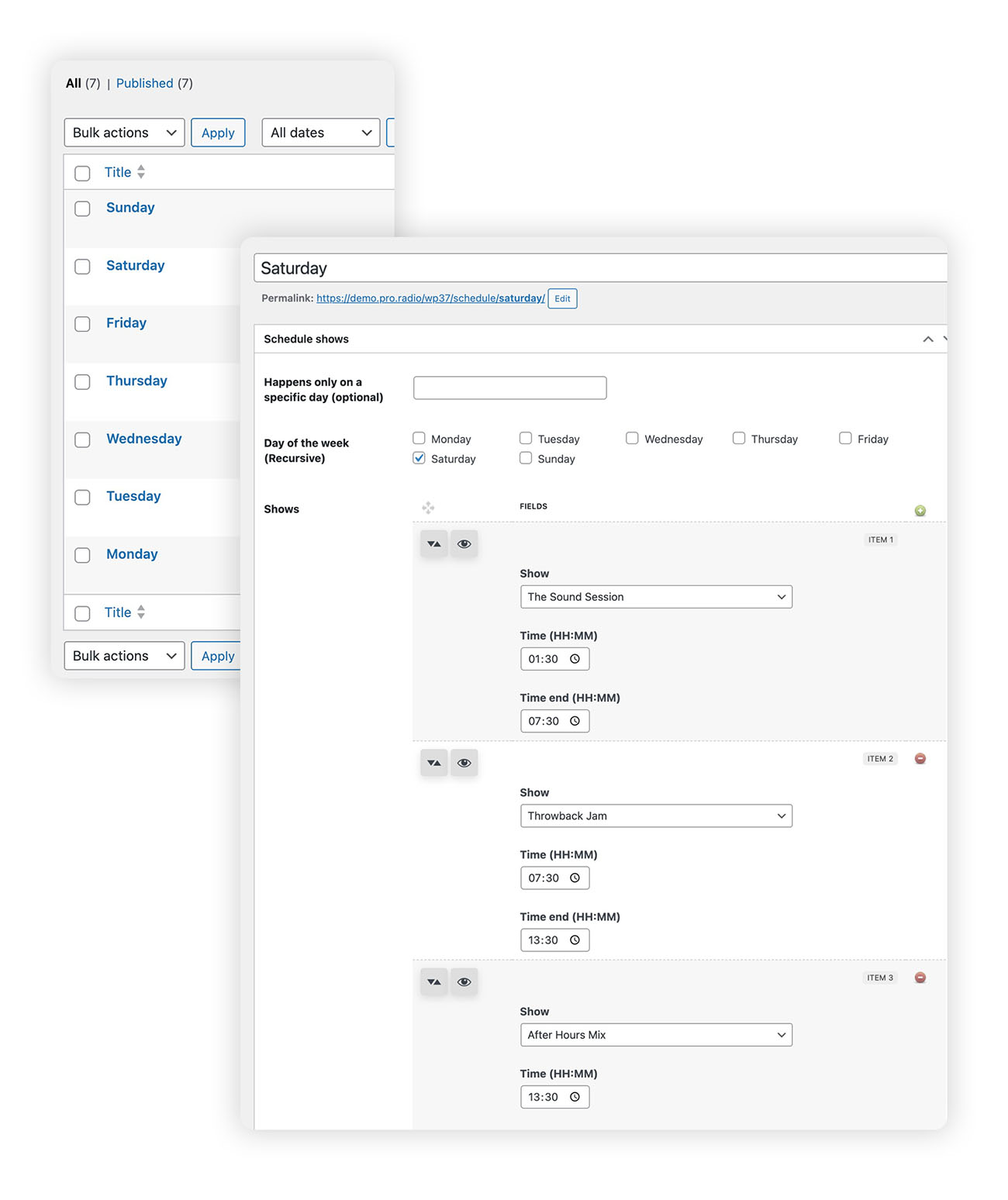Open the Thursday schedule link
1008x1200 pixels.
[136, 381]
